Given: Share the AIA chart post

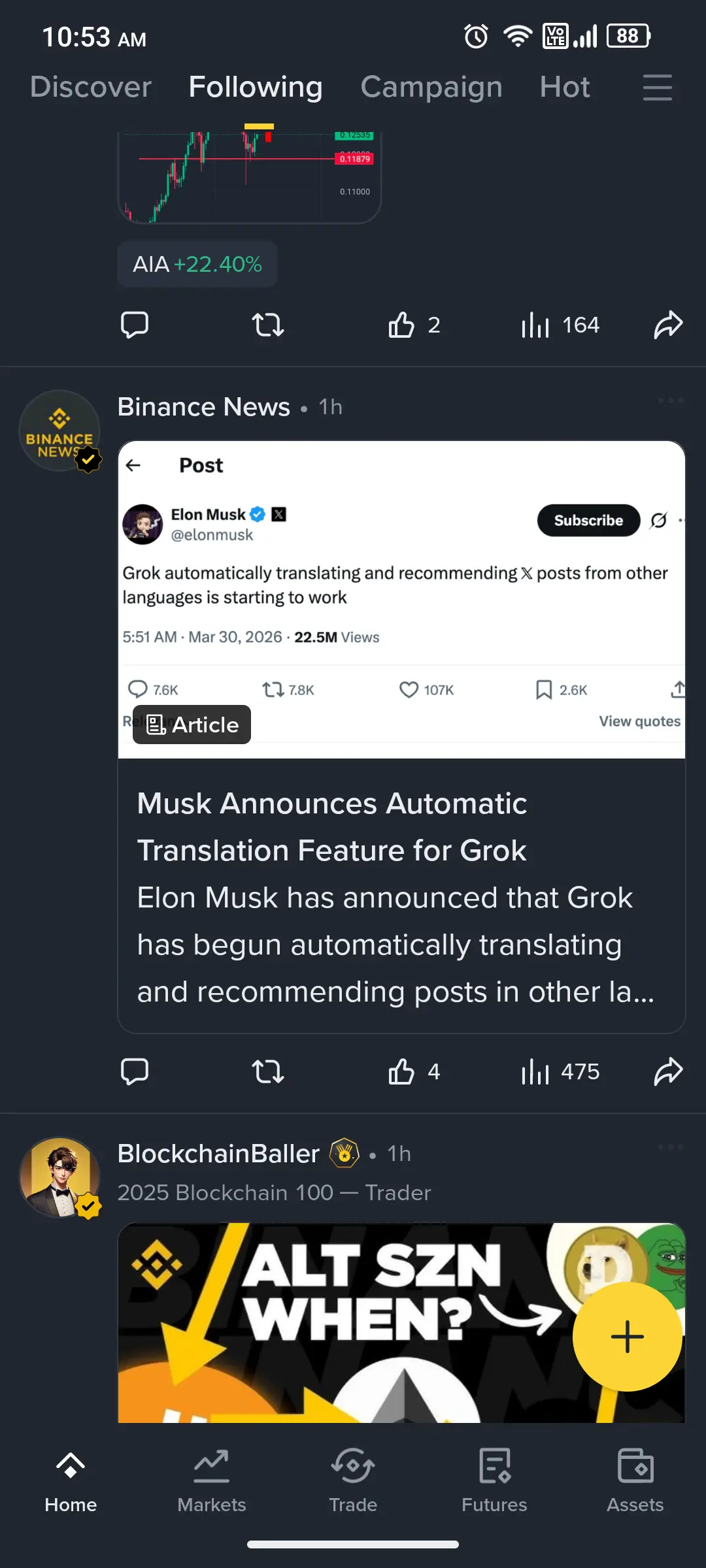Looking at the screenshot, I should [668, 325].
